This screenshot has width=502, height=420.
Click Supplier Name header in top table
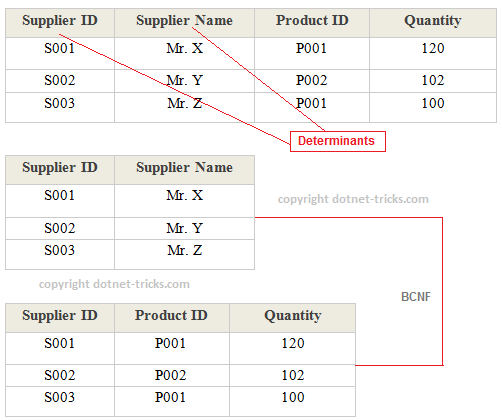184,23
